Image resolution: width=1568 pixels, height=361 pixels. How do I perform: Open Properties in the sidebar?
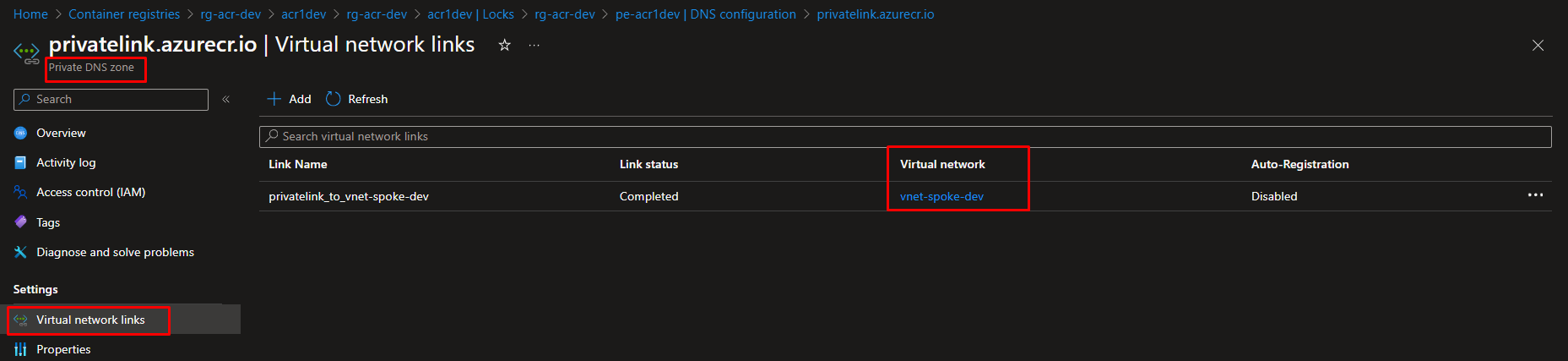pos(63,349)
